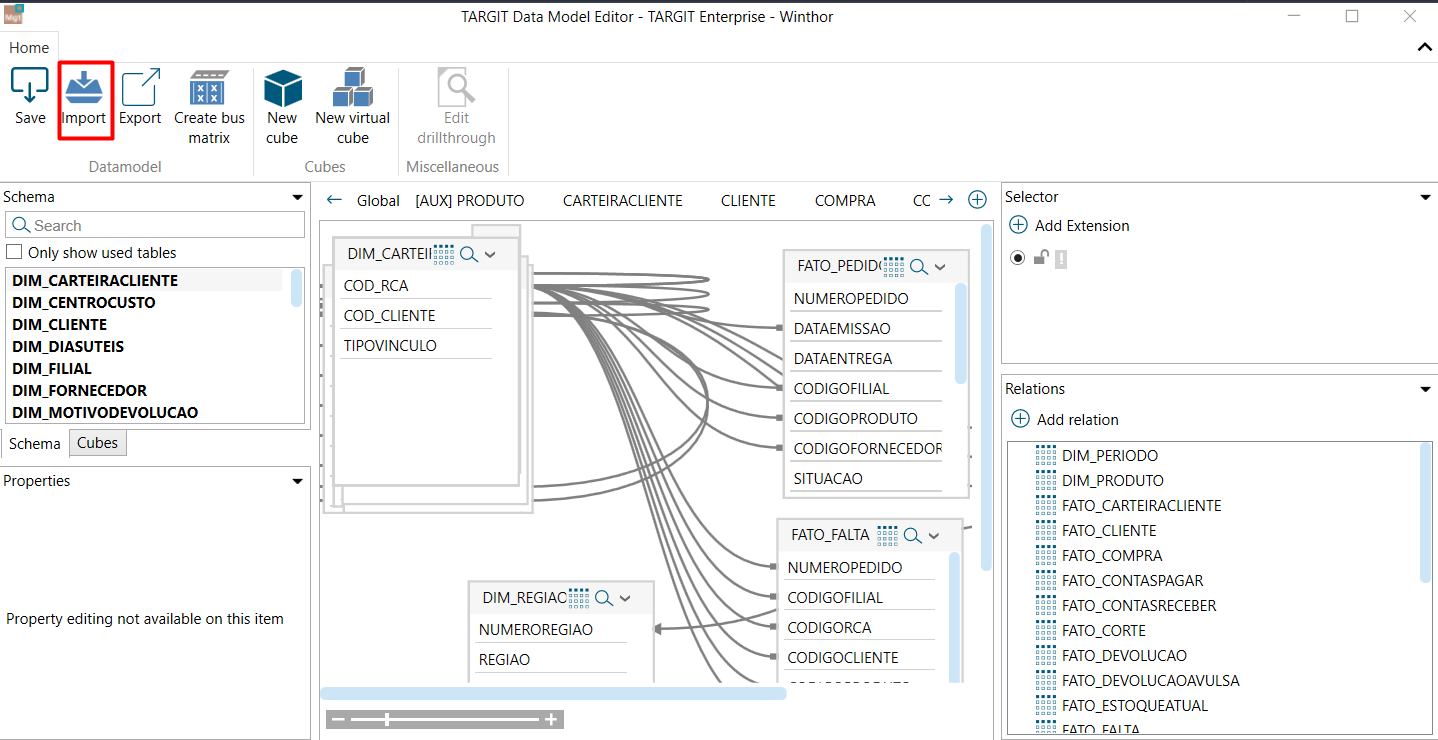
Task: Go back with the diagram tabs left arrow
Action: click(x=334, y=200)
